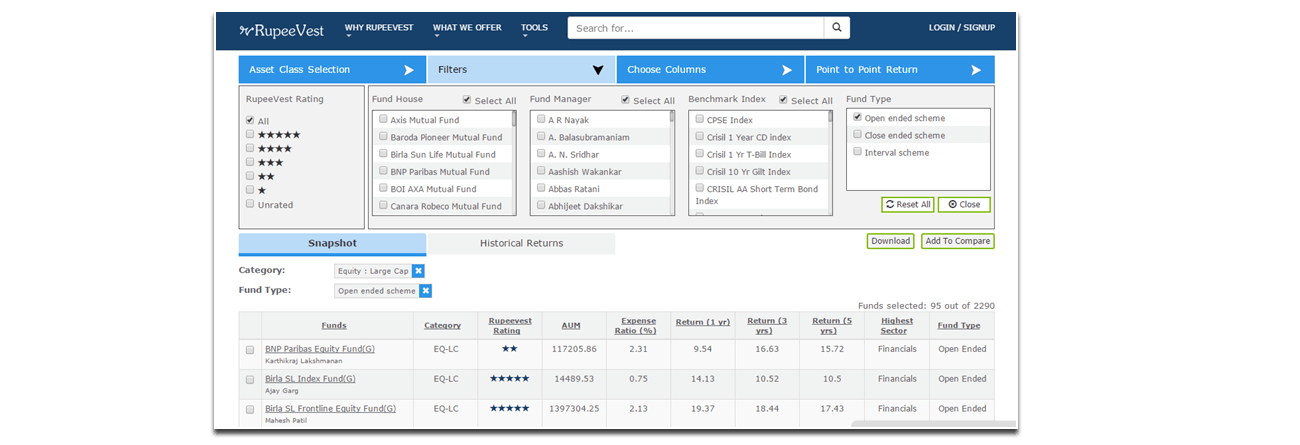This screenshot has height=445, width=1300.
Task: Check BOI AXA Mutual Fund
Action: click(383, 188)
